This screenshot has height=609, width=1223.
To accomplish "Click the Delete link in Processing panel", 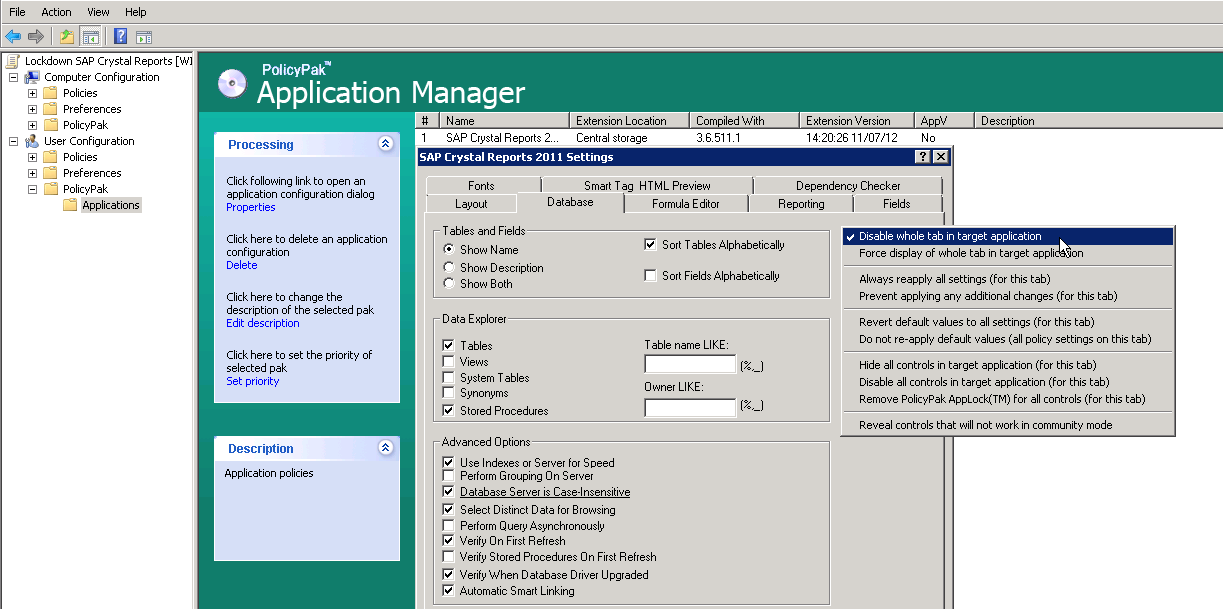I will (242, 265).
